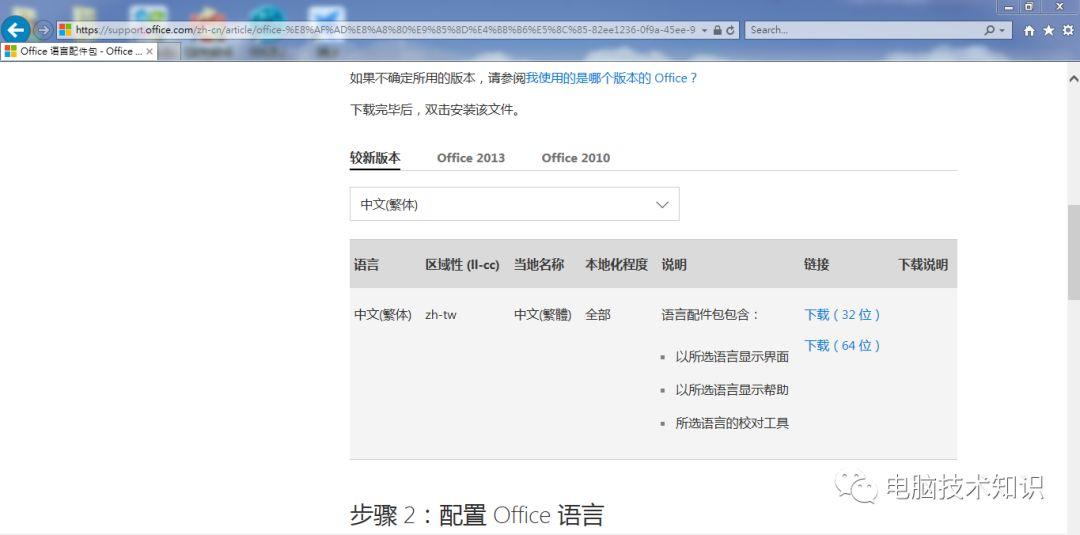Viewport: 1080px width, 535px height.
Task: Click the 下载说明 column header
Action: (923, 264)
